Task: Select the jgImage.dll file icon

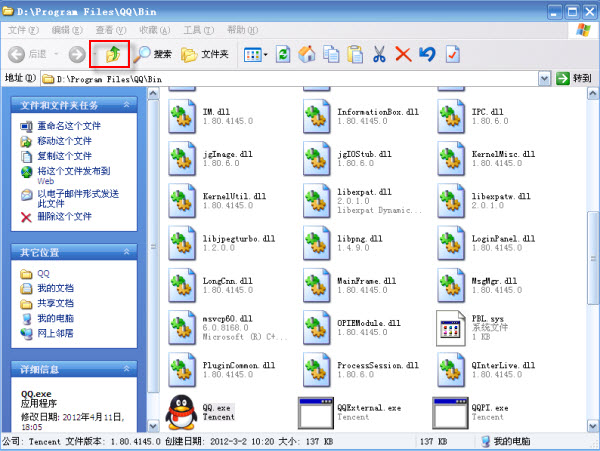Action: [x=182, y=158]
